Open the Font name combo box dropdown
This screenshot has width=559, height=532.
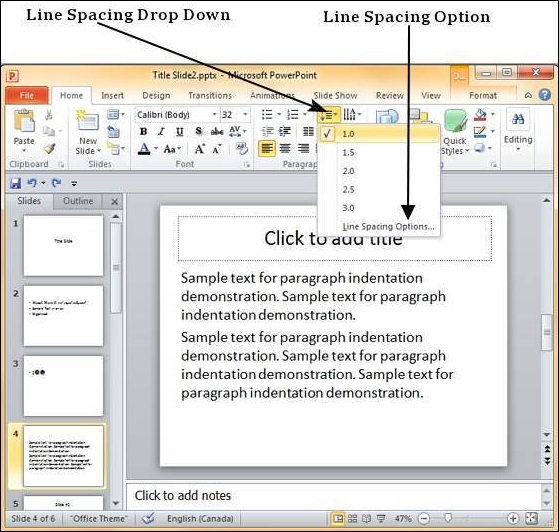coord(215,114)
